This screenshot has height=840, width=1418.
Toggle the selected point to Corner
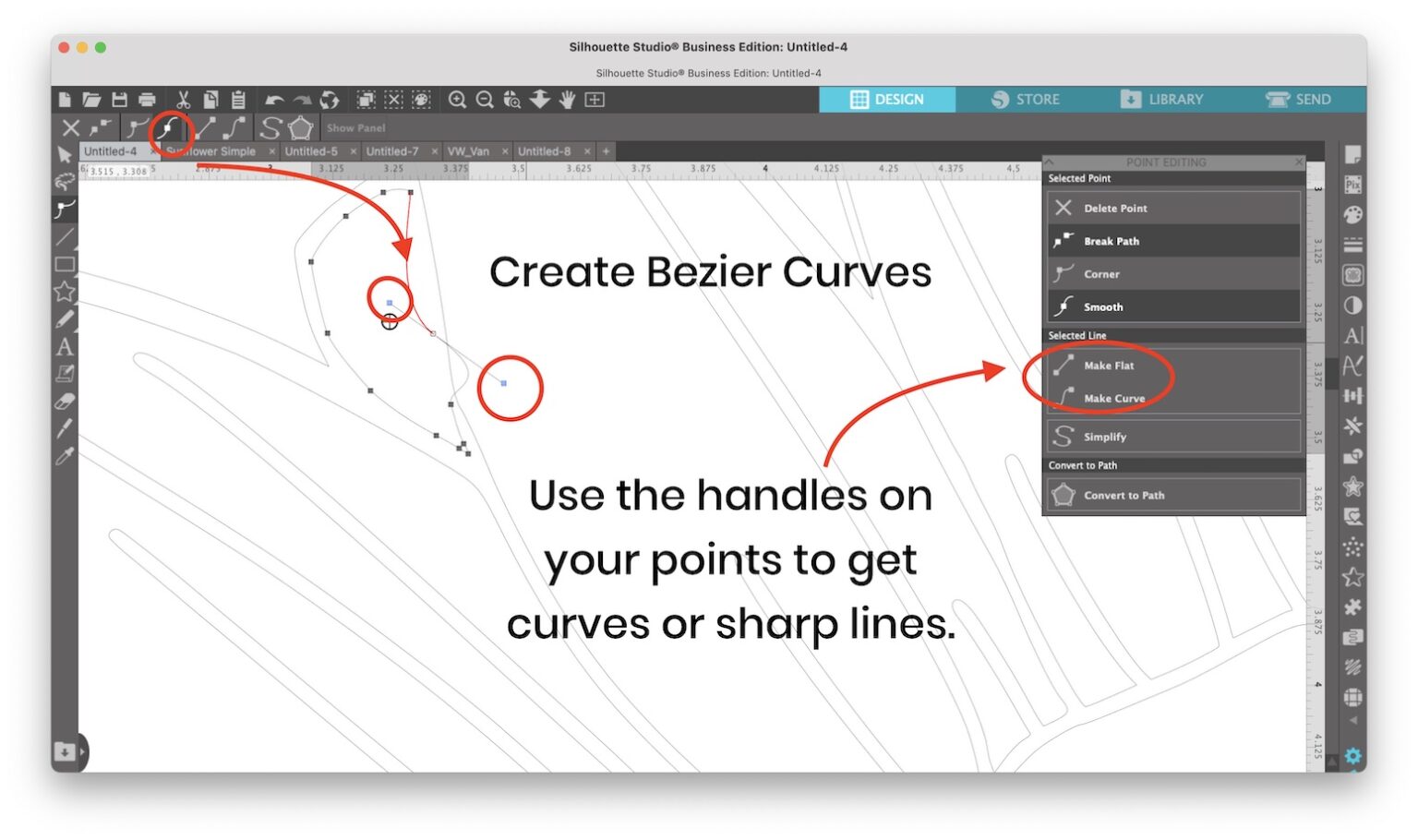pos(1173,273)
